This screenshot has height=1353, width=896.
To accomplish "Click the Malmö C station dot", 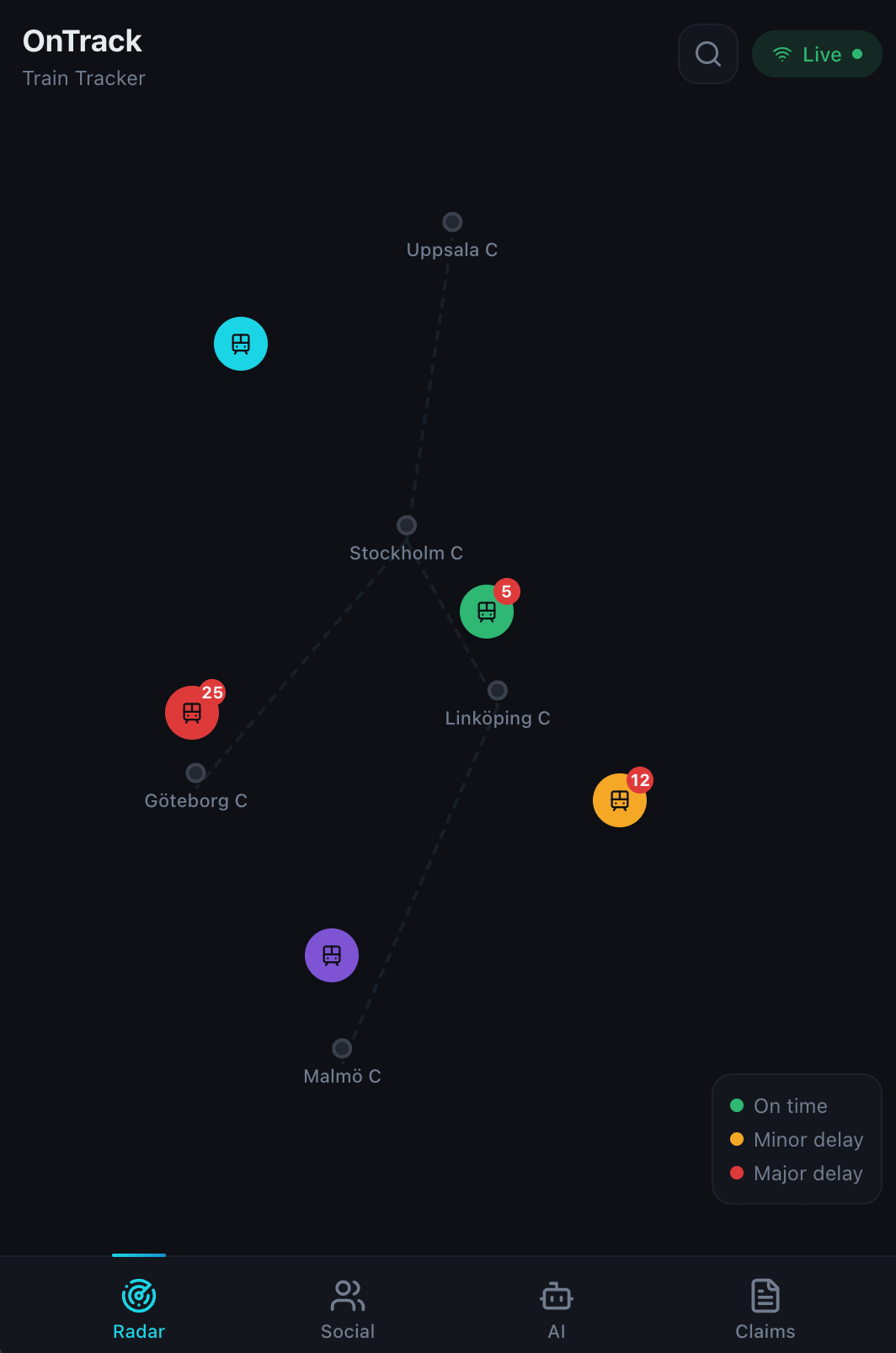I will [x=342, y=1048].
